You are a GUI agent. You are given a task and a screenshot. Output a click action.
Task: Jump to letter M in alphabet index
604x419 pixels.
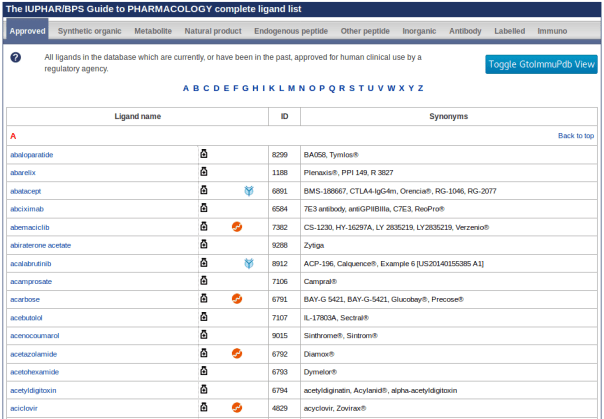[291, 88]
